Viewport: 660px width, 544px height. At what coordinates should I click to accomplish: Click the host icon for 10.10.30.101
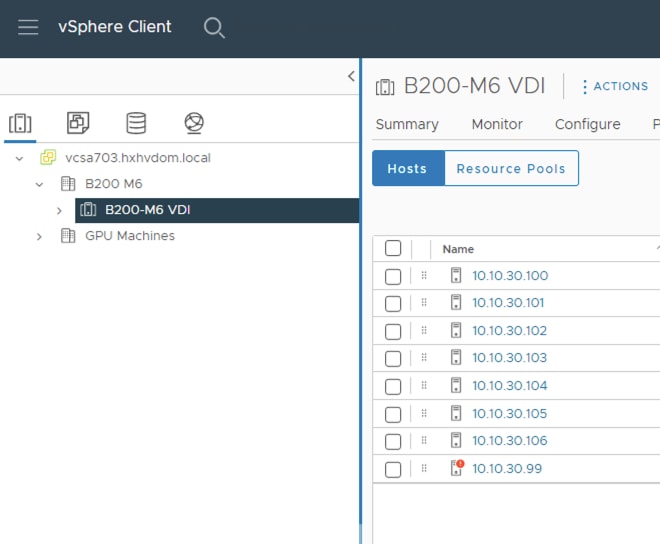456,302
